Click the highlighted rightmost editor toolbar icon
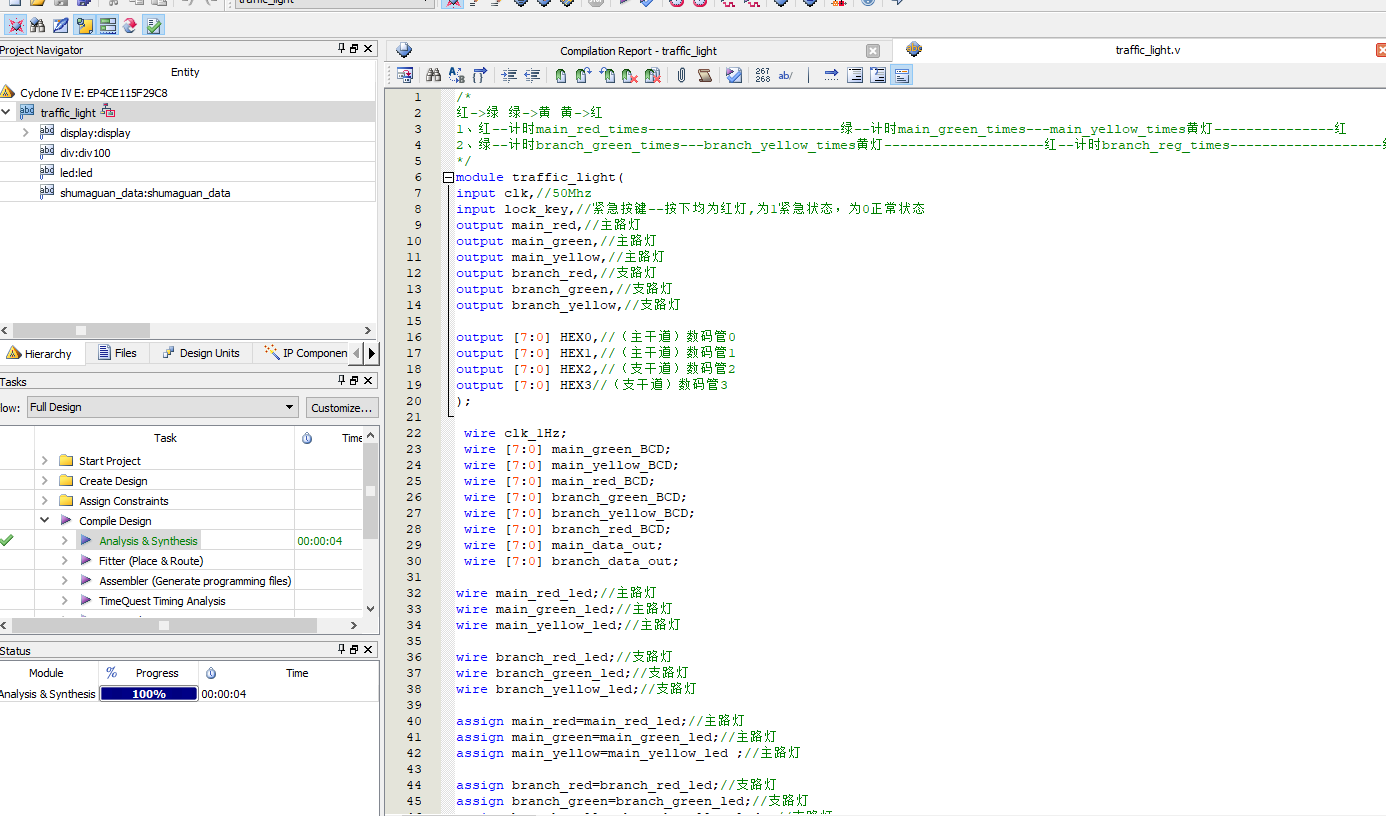1386x816 pixels. (901, 75)
